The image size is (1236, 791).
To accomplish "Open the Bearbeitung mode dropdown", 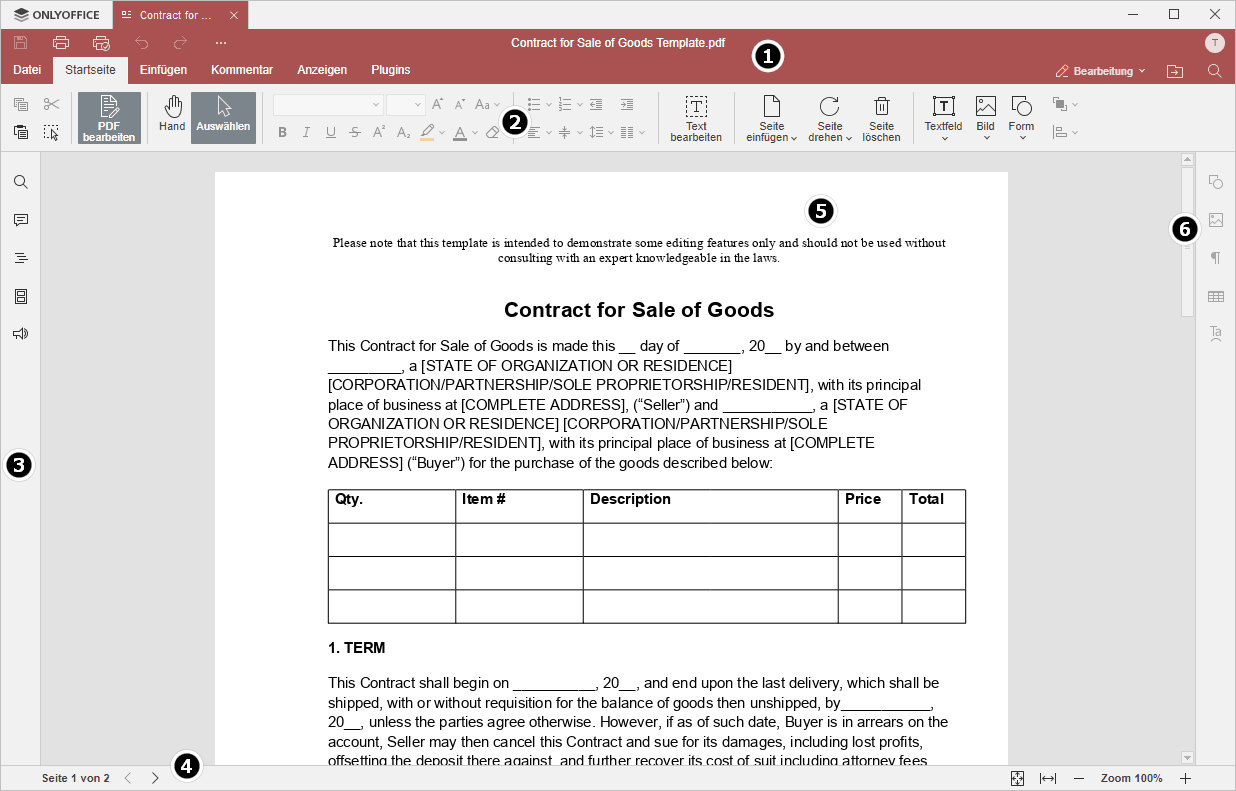I will coord(1101,71).
